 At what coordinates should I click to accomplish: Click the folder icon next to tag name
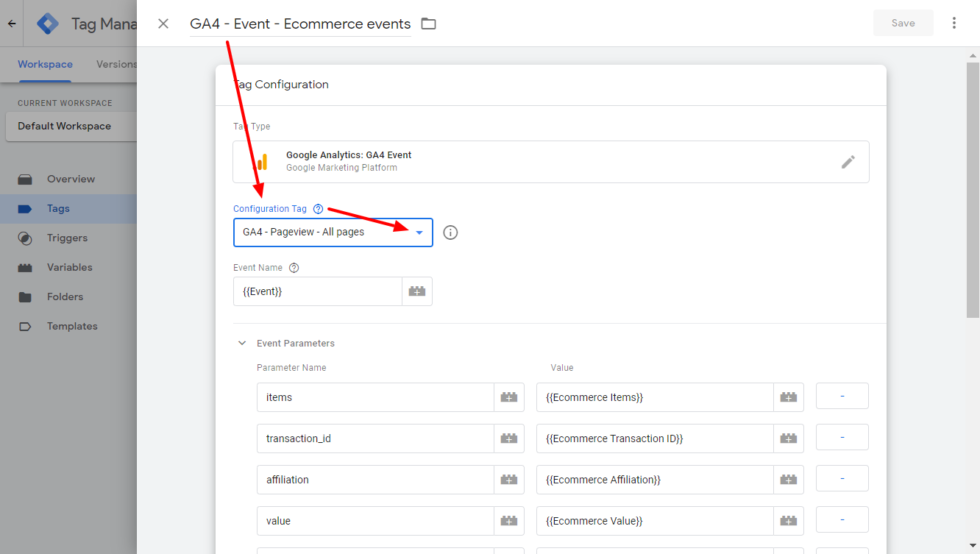428,24
